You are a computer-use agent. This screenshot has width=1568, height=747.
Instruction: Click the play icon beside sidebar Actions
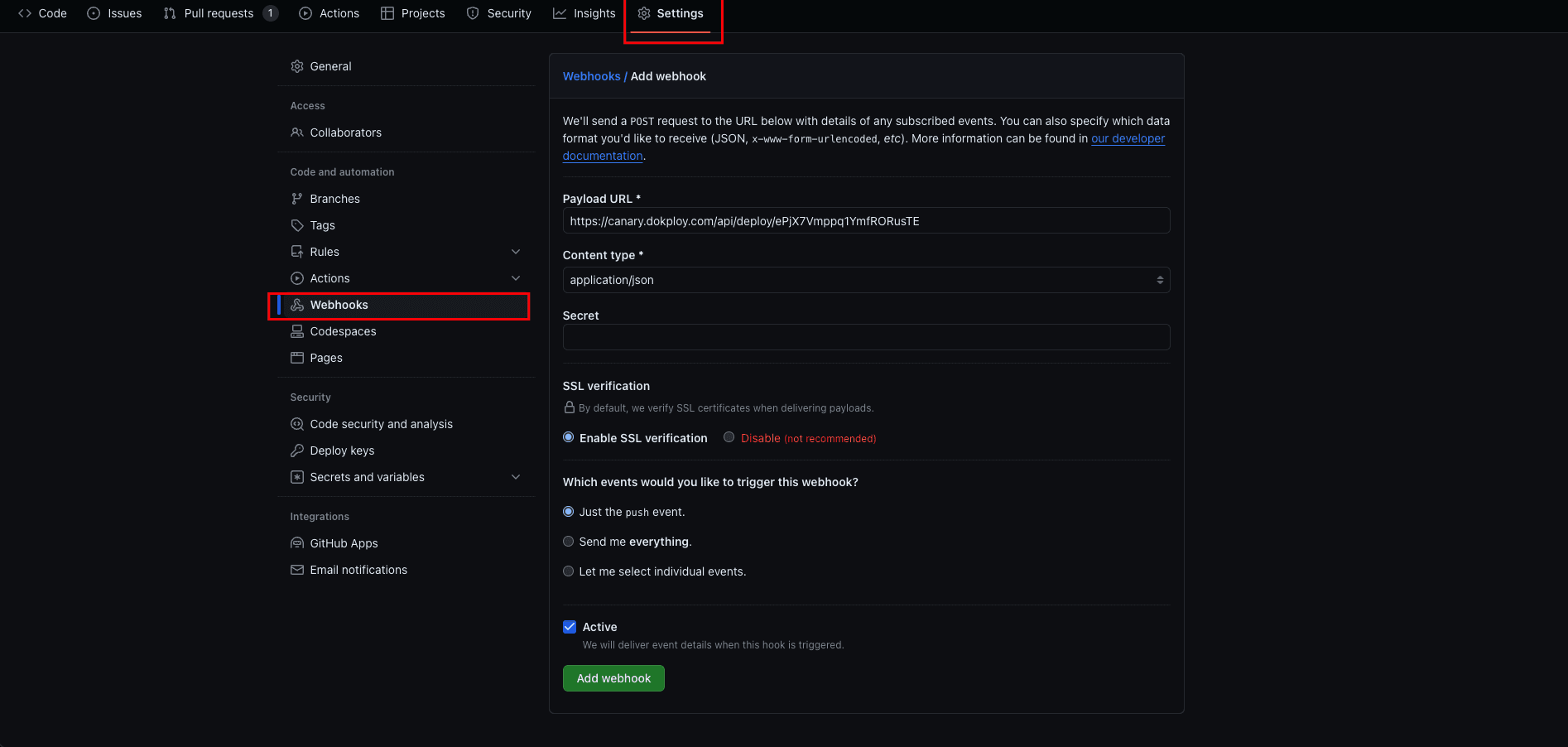coord(297,278)
